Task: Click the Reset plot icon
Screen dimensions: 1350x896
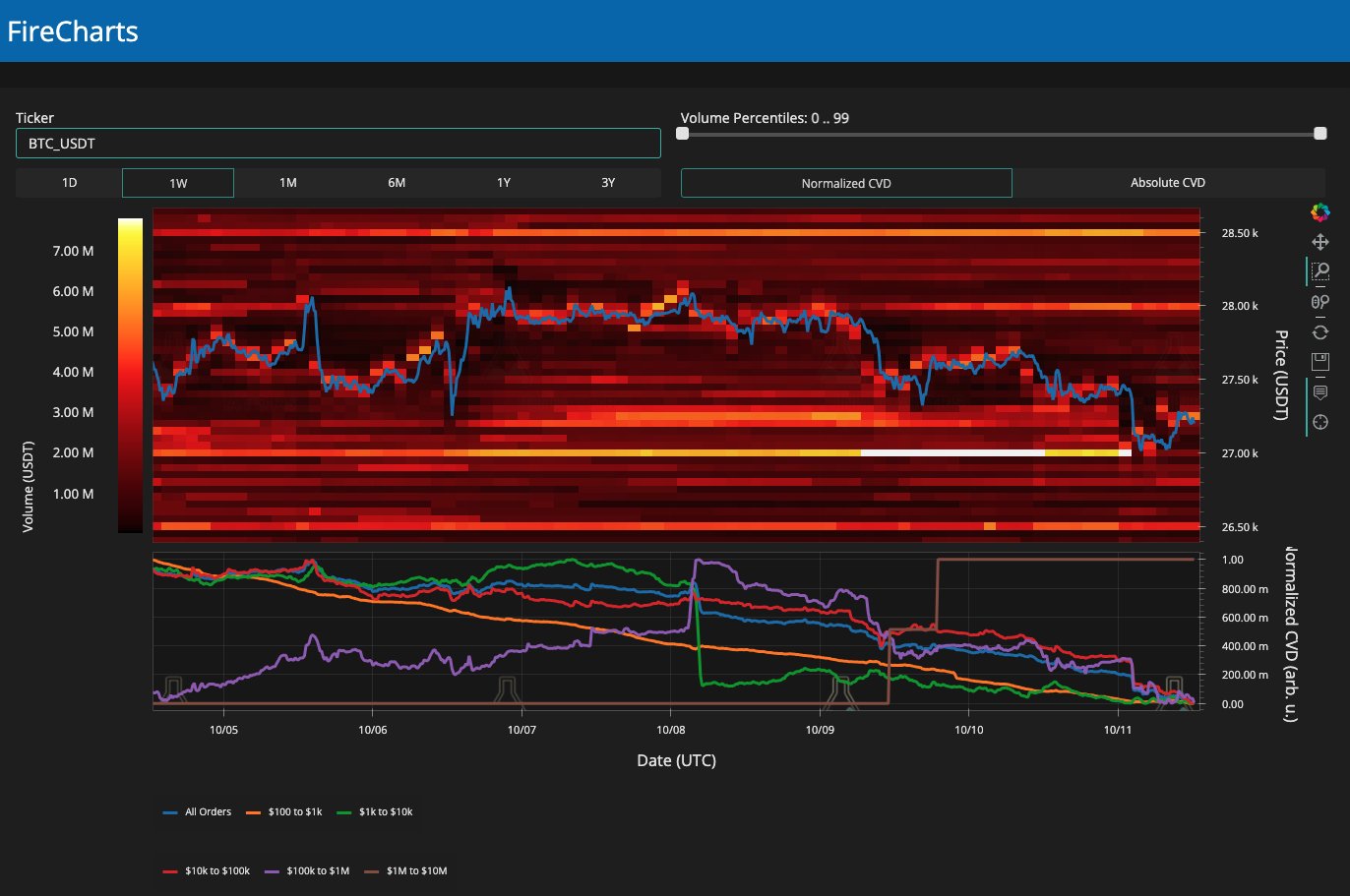Action: 1320,332
